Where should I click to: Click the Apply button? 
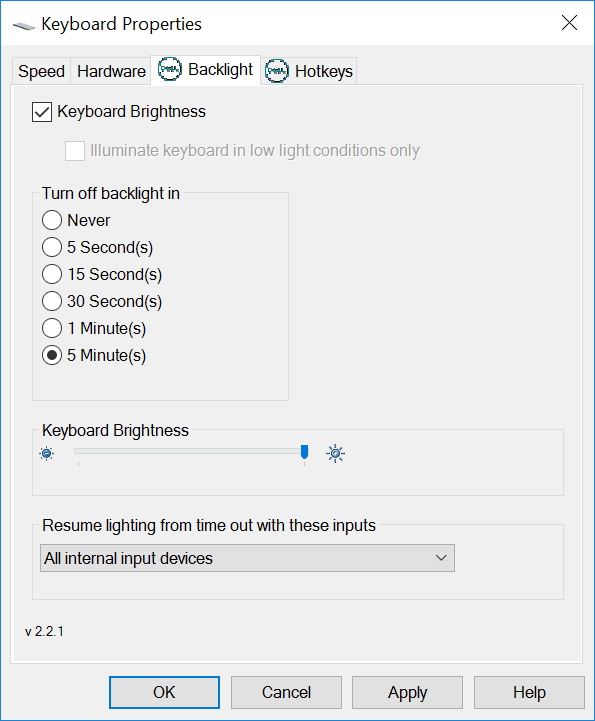(x=407, y=692)
